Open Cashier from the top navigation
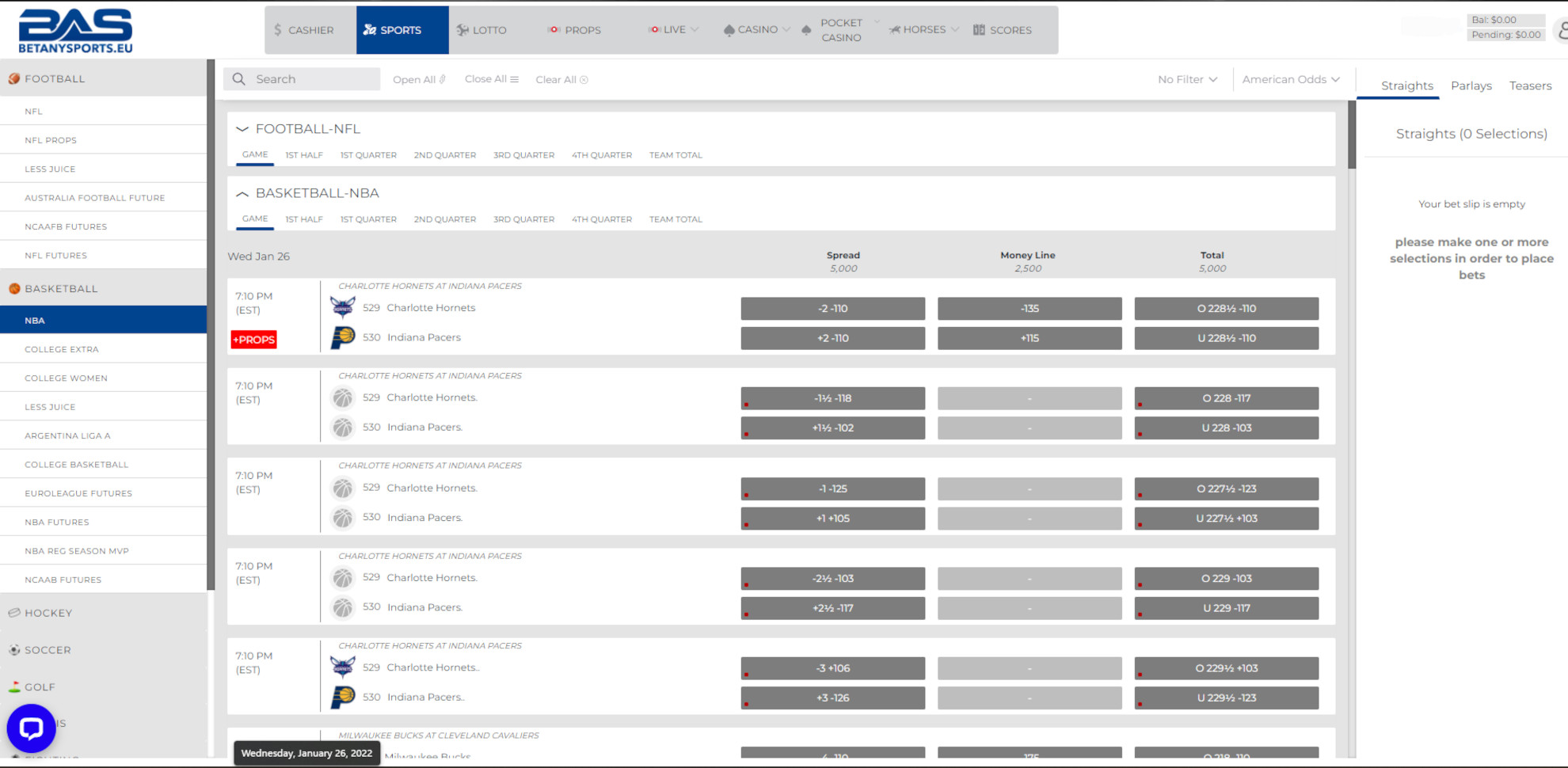The width and height of the screenshot is (1568, 768). (303, 30)
